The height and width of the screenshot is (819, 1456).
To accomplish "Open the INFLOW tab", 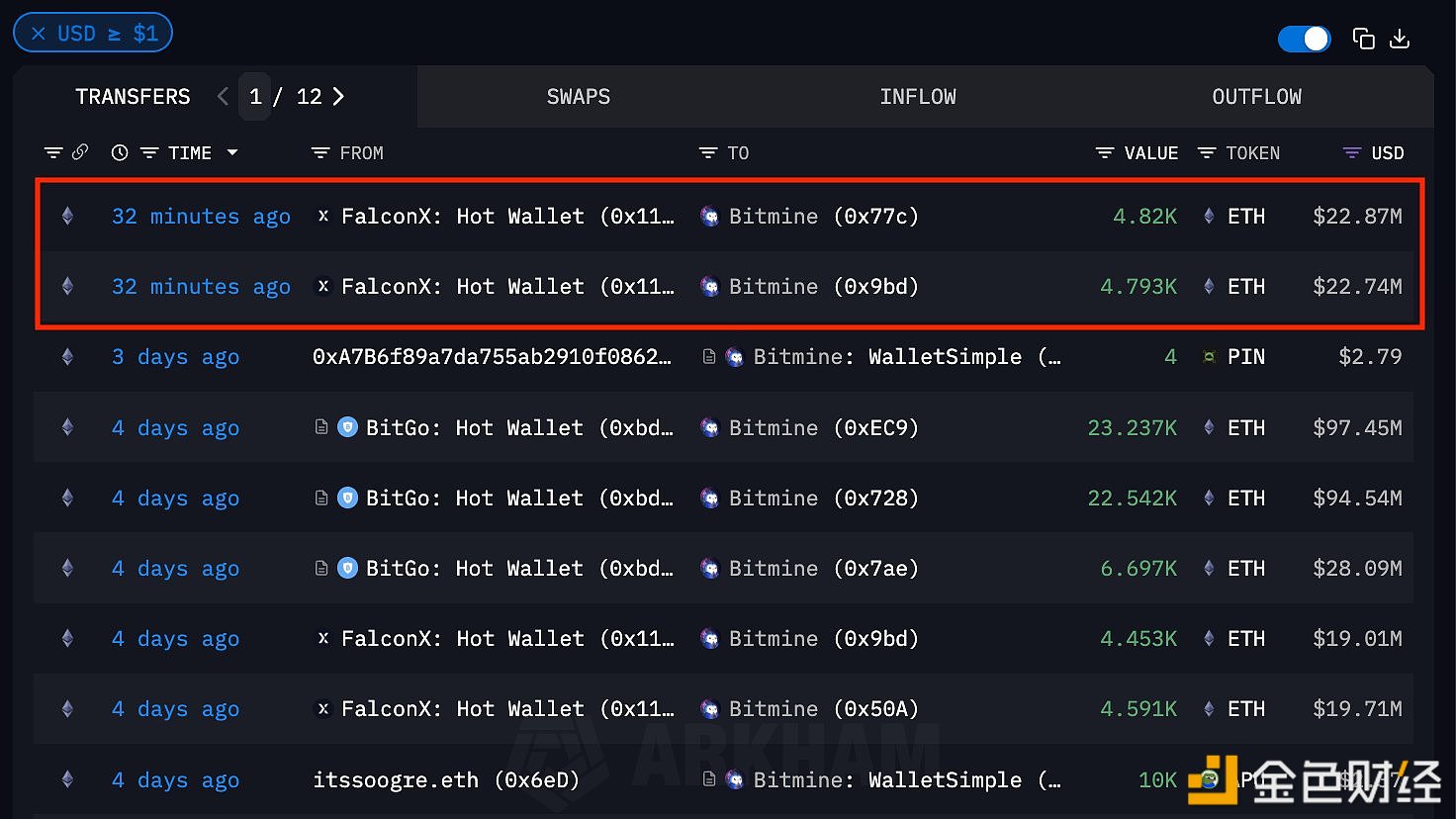I will click(917, 97).
